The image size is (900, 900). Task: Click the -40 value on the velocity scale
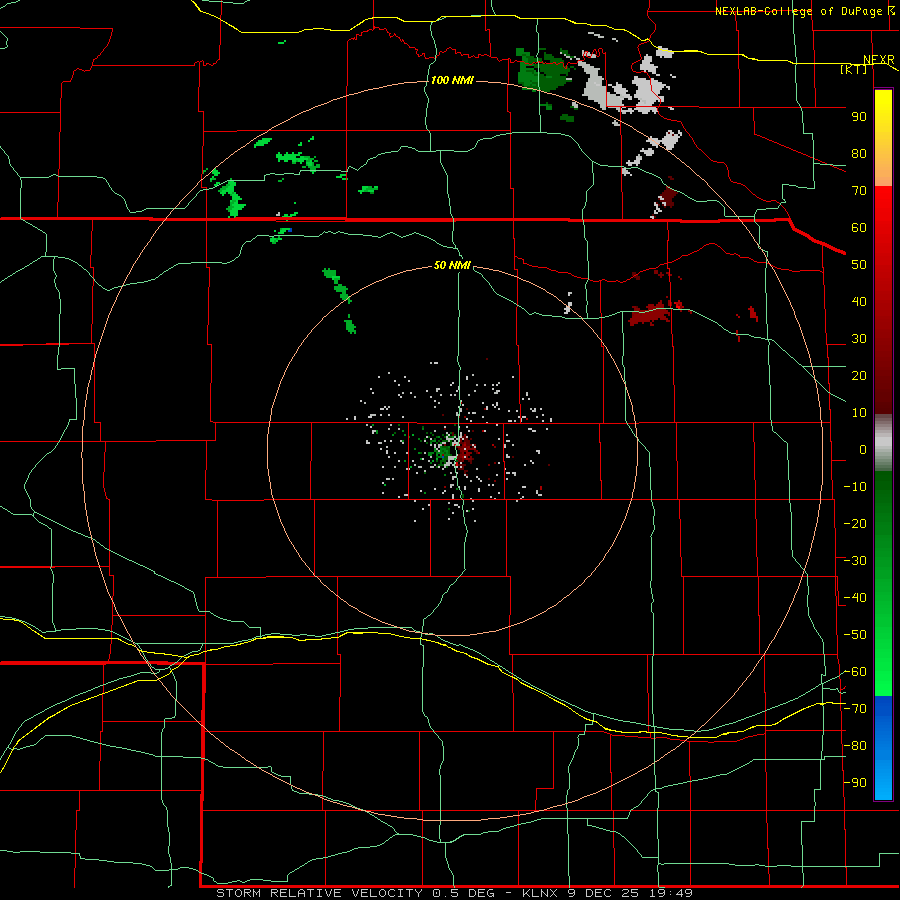coord(855,598)
